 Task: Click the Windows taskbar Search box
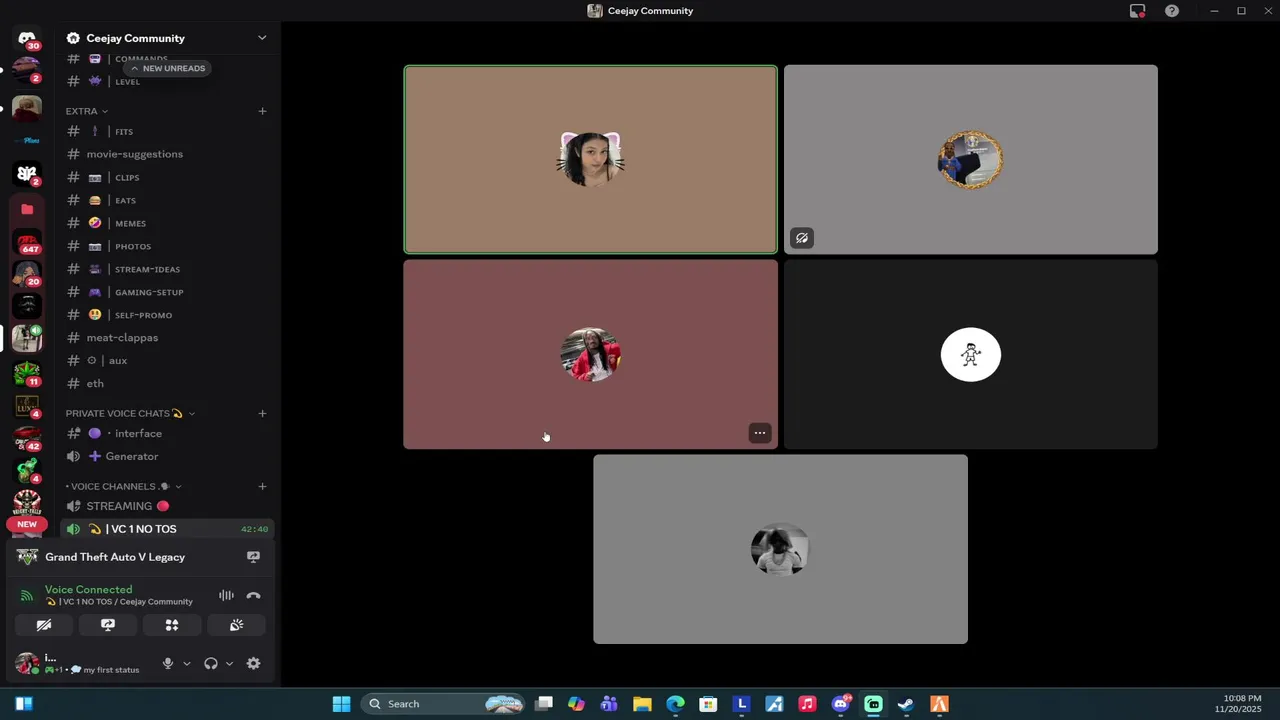tap(445, 704)
